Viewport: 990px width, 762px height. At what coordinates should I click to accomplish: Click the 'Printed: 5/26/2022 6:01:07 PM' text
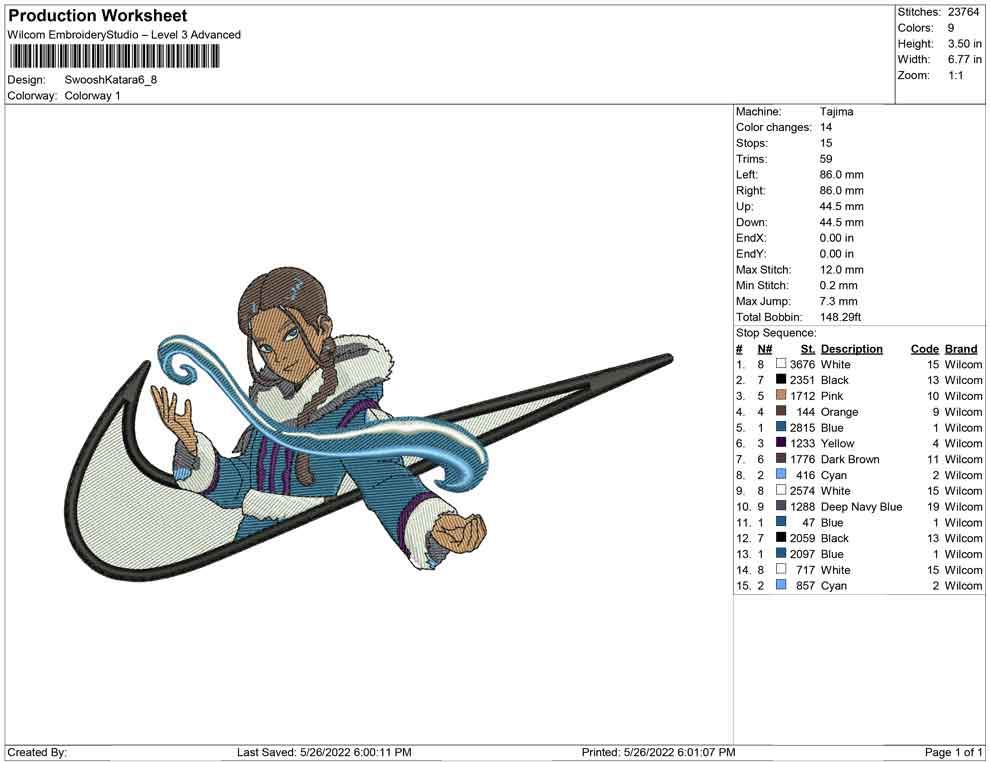pyautogui.click(x=659, y=752)
